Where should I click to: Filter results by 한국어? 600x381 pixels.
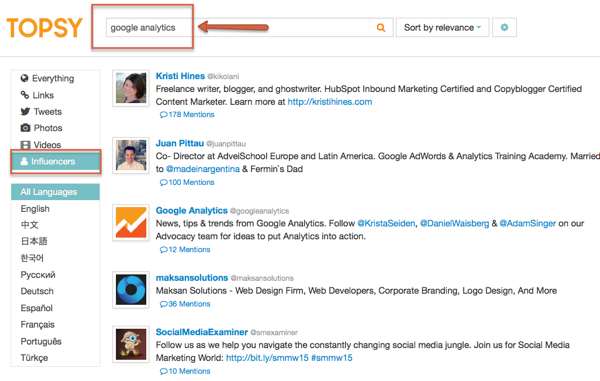(x=32, y=258)
